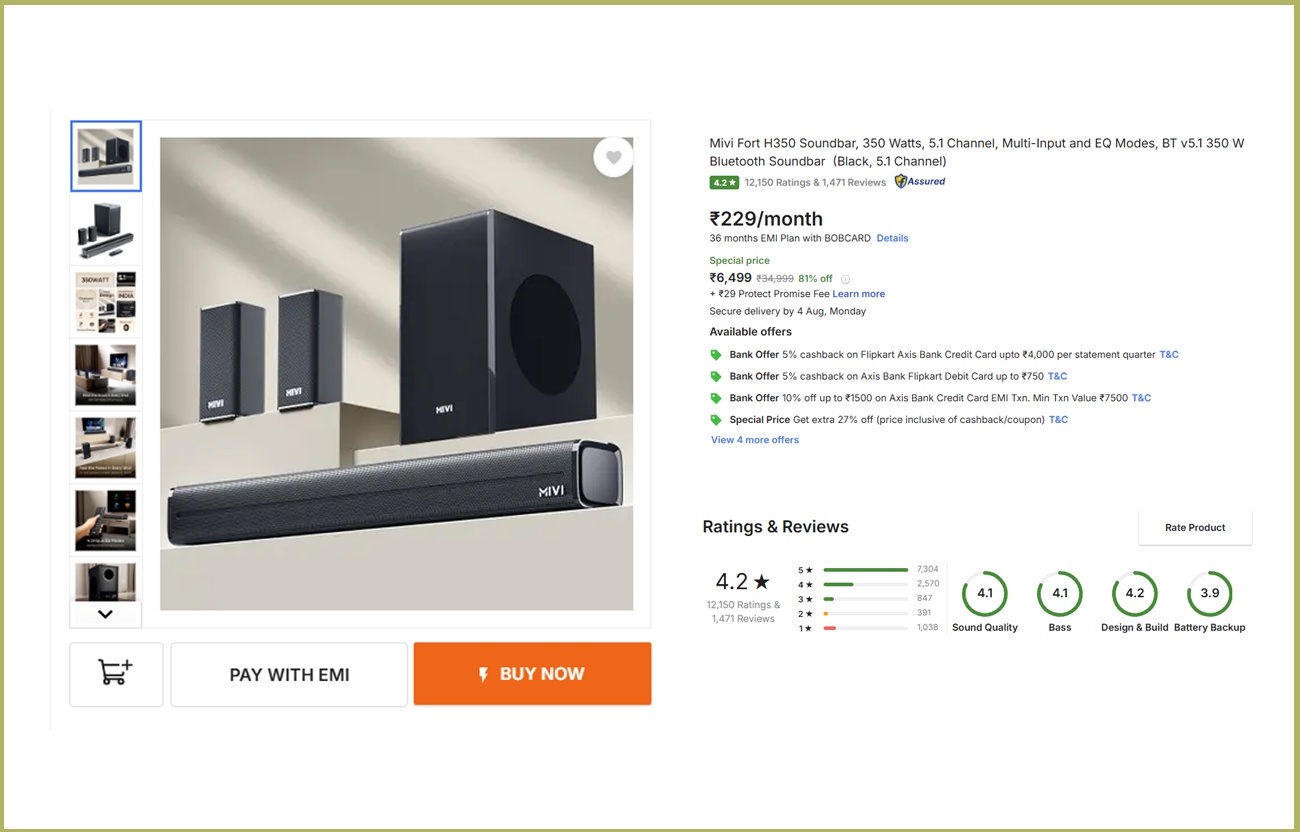Click the Flipkart Assured badge
1300x832 pixels.
[x=920, y=182]
